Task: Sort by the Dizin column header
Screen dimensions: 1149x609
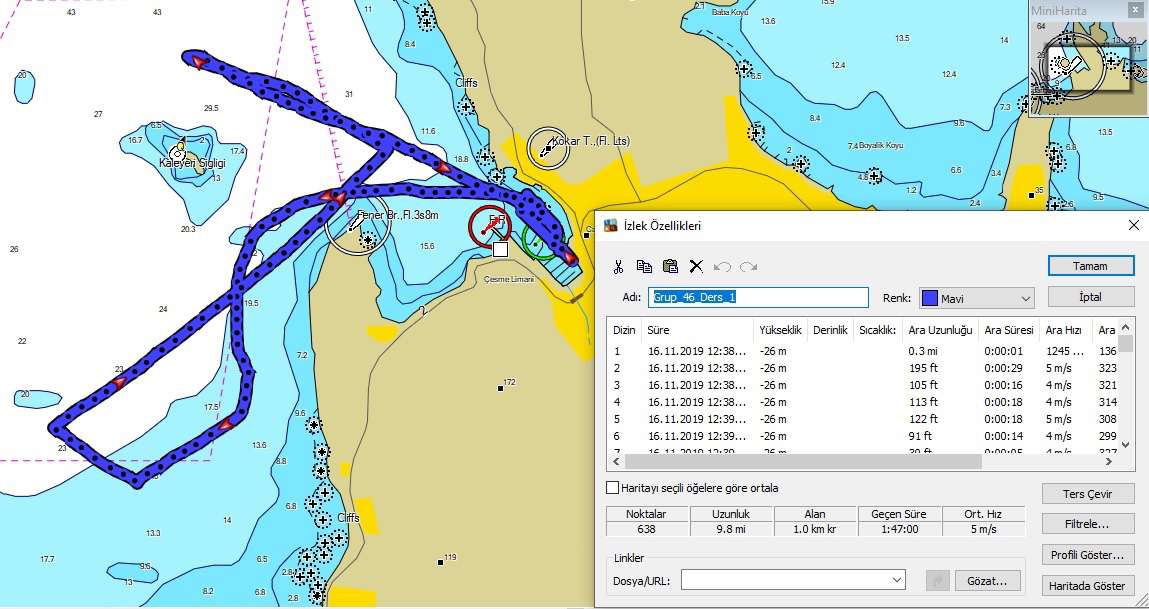Action: pos(625,331)
